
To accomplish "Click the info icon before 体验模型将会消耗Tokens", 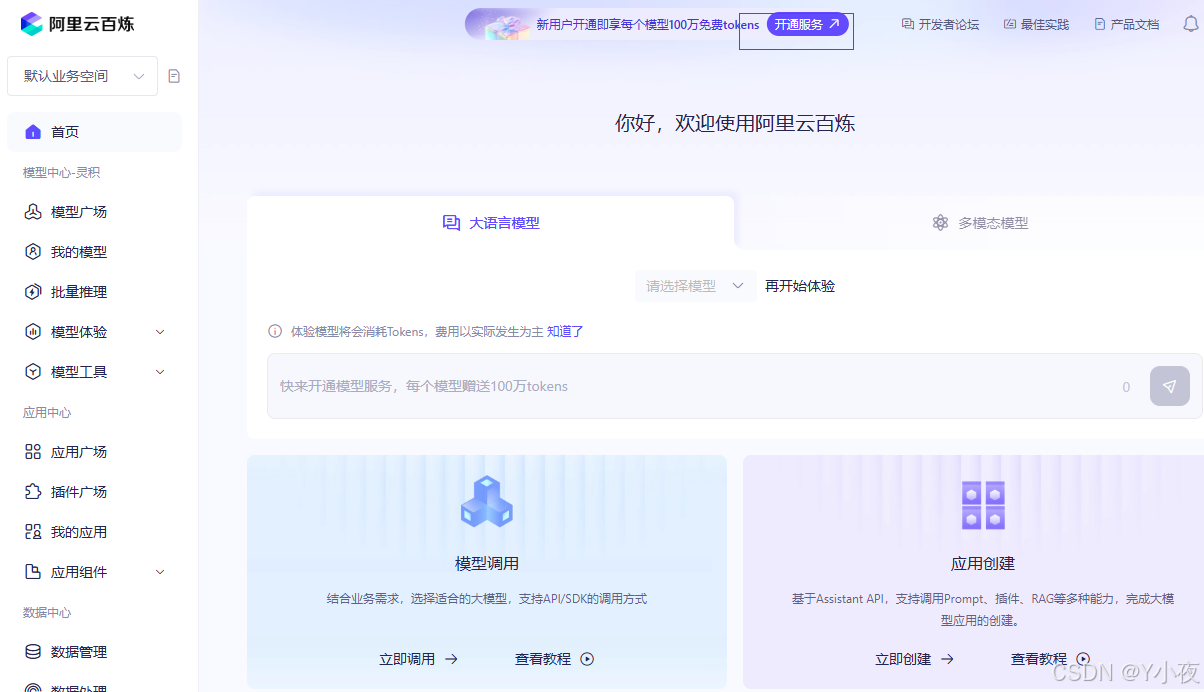I will point(275,331).
